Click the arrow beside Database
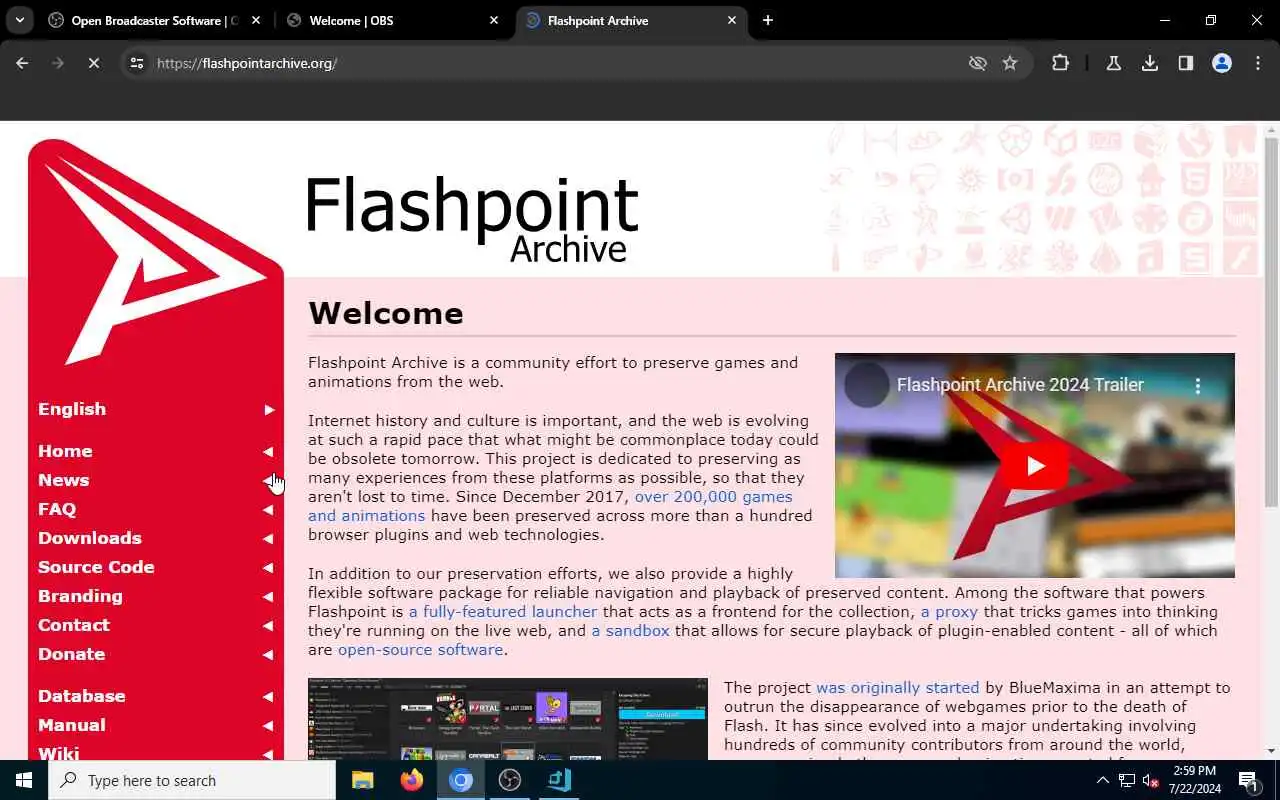Viewport: 1280px width, 800px height. 268,697
